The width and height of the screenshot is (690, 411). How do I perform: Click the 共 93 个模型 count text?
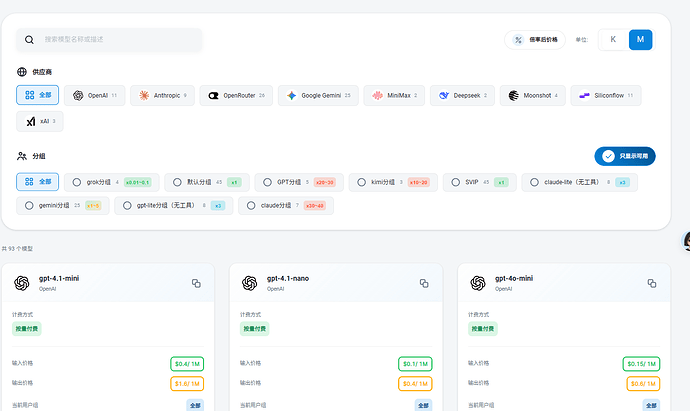click(17, 249)
